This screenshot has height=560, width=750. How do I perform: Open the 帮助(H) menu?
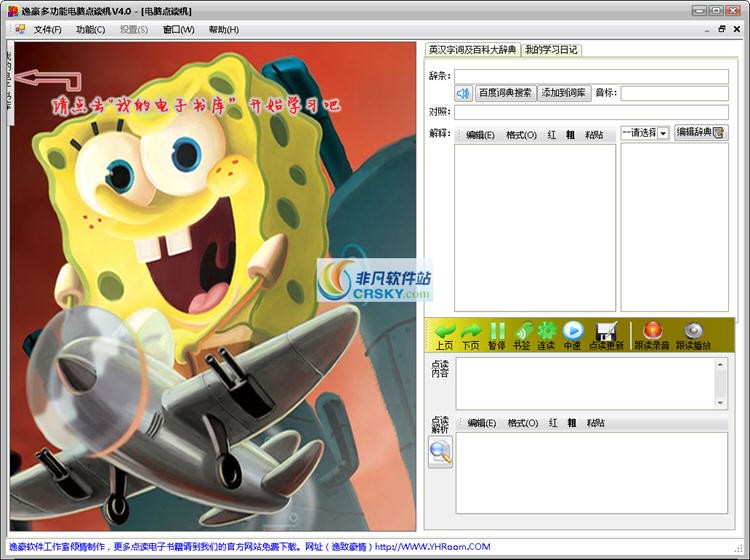(x=224, y=30)
